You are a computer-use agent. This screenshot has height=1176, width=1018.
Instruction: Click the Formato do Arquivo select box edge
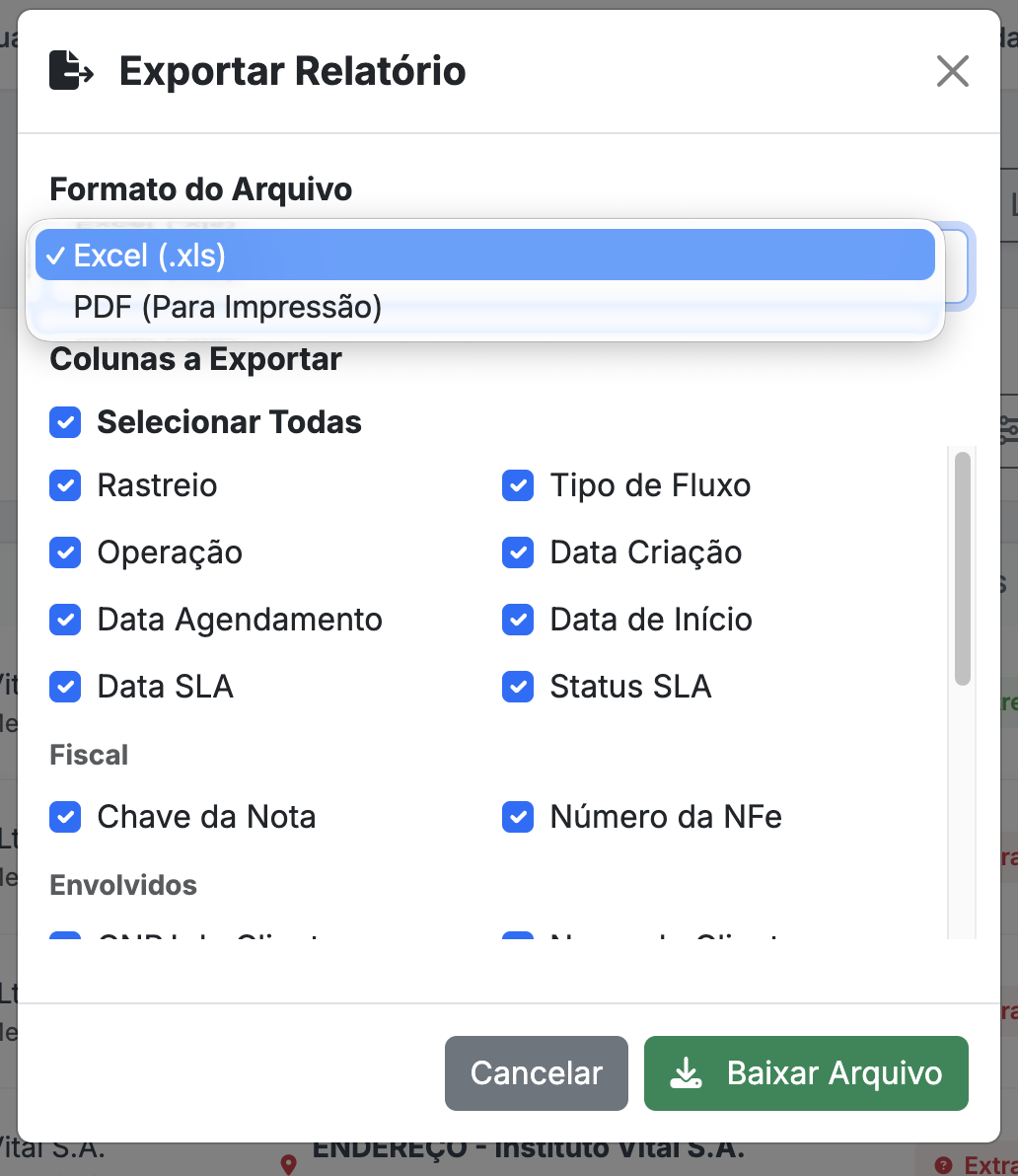click(x=957, y=266)
